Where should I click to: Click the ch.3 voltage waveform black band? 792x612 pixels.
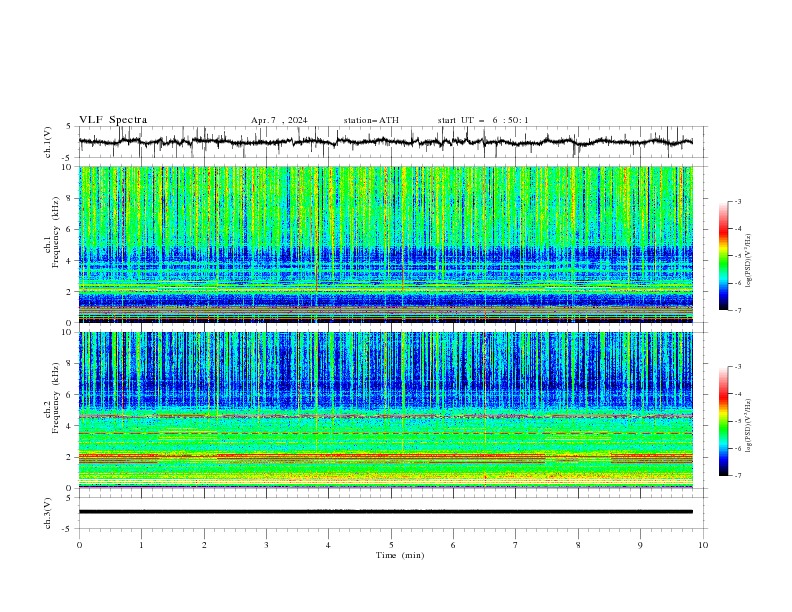pos(386,512)
